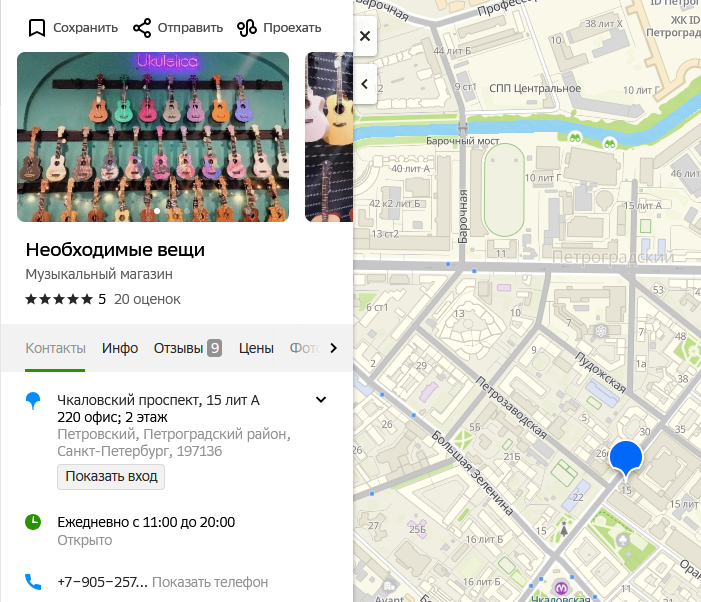Click the Показать вход button
Screen dimensions: 701x602
click(x=111, y=476)
